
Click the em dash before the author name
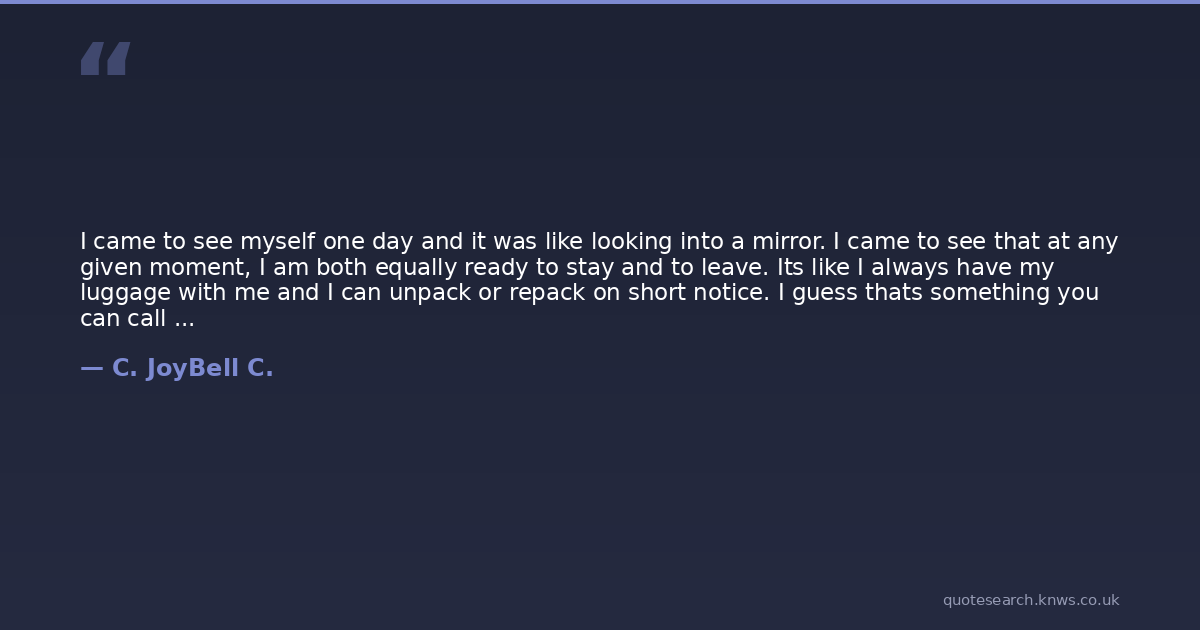coord(91,369)
